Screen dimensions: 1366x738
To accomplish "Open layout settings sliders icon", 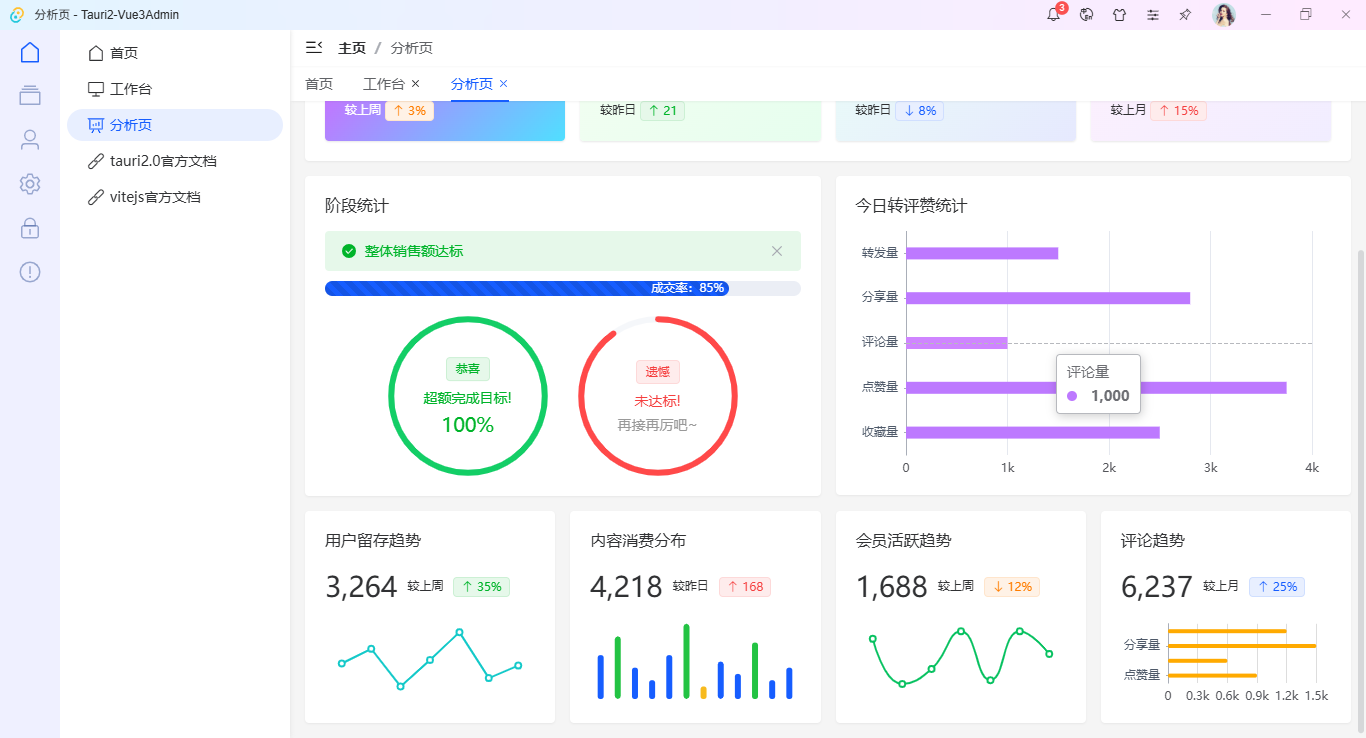I will (1153, 15).
